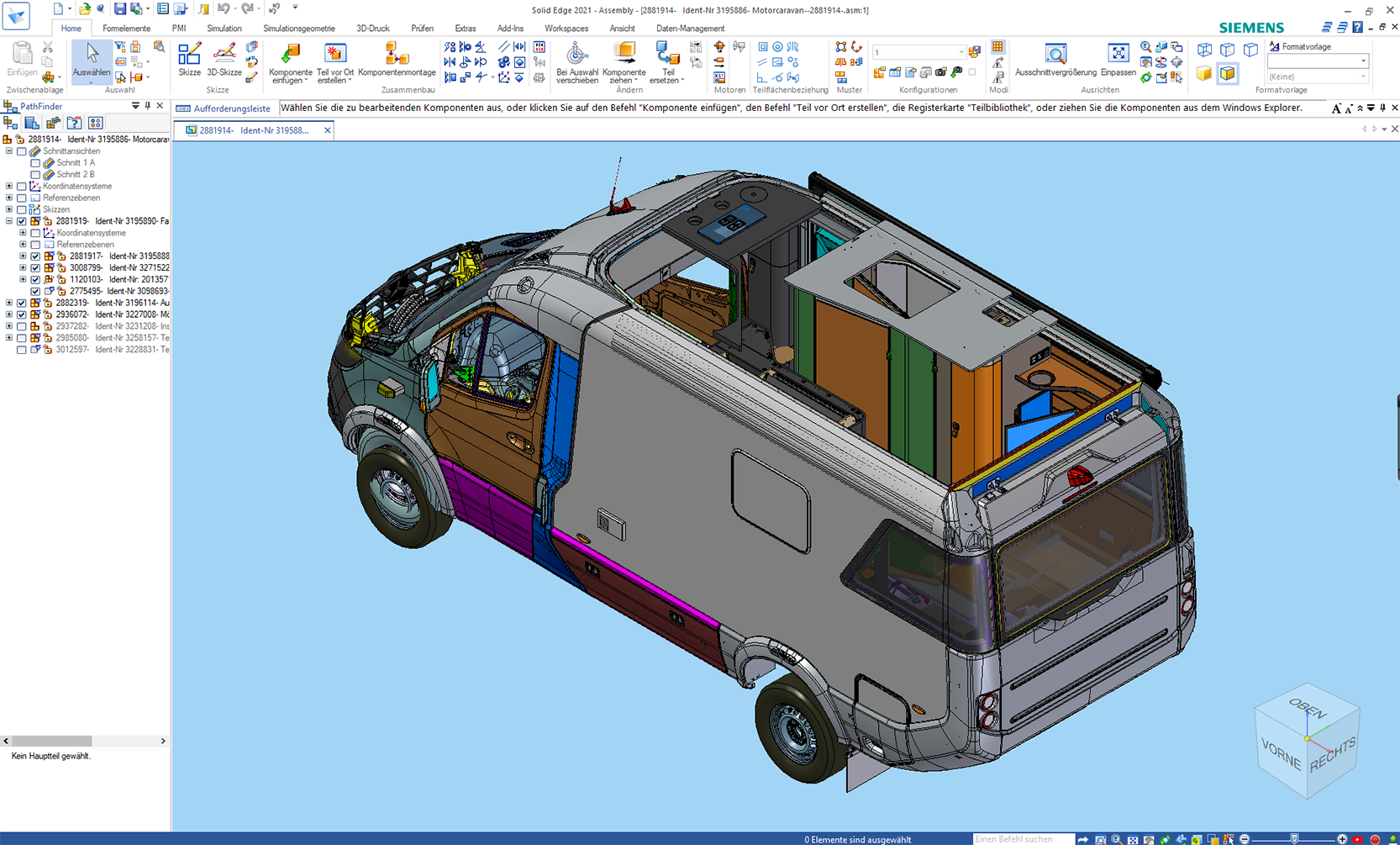Check the 3012597- component checkbox
The image size is (1400, 845).
coord(22,350)
